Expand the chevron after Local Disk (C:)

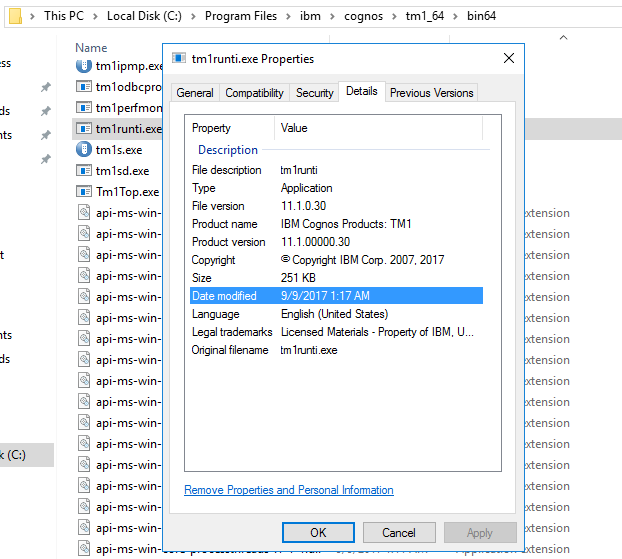(x=193, y=16)
